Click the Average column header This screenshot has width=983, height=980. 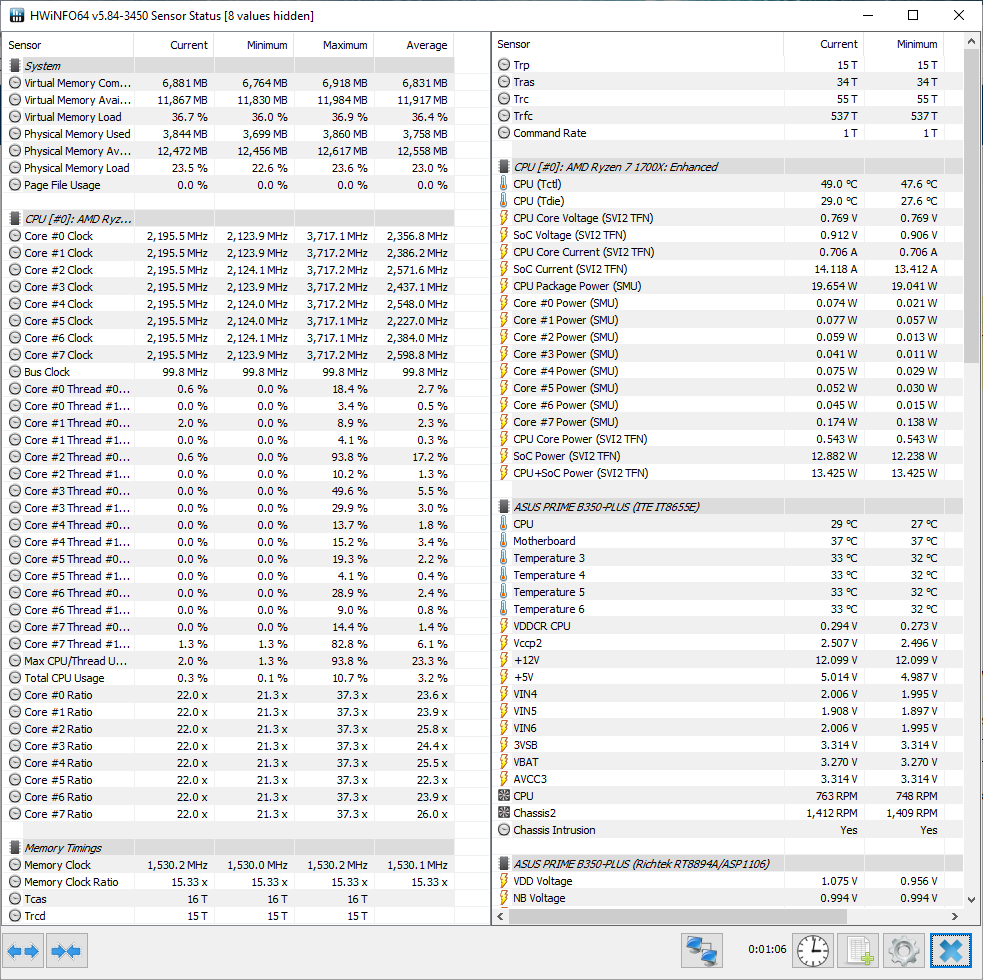(414, 45)
